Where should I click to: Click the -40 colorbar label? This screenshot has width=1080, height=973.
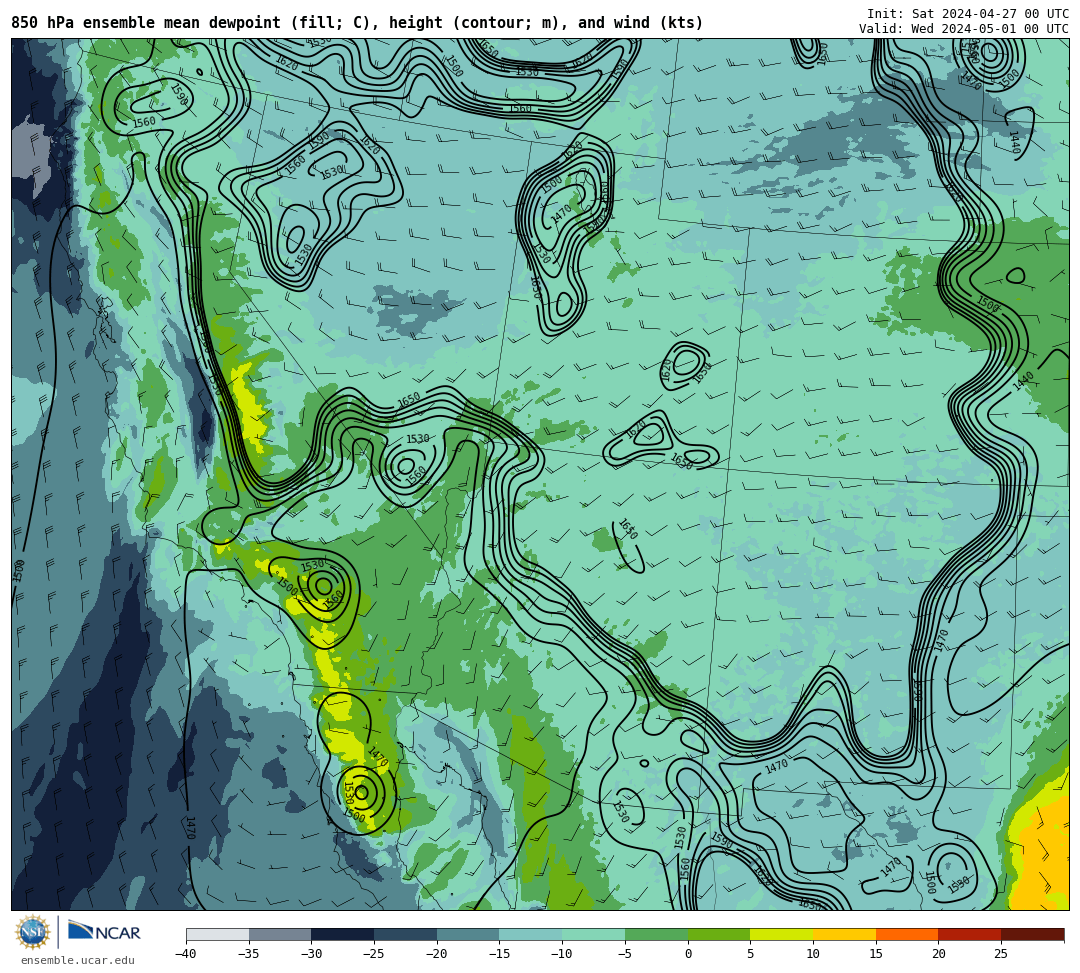[x=185, y=954]
